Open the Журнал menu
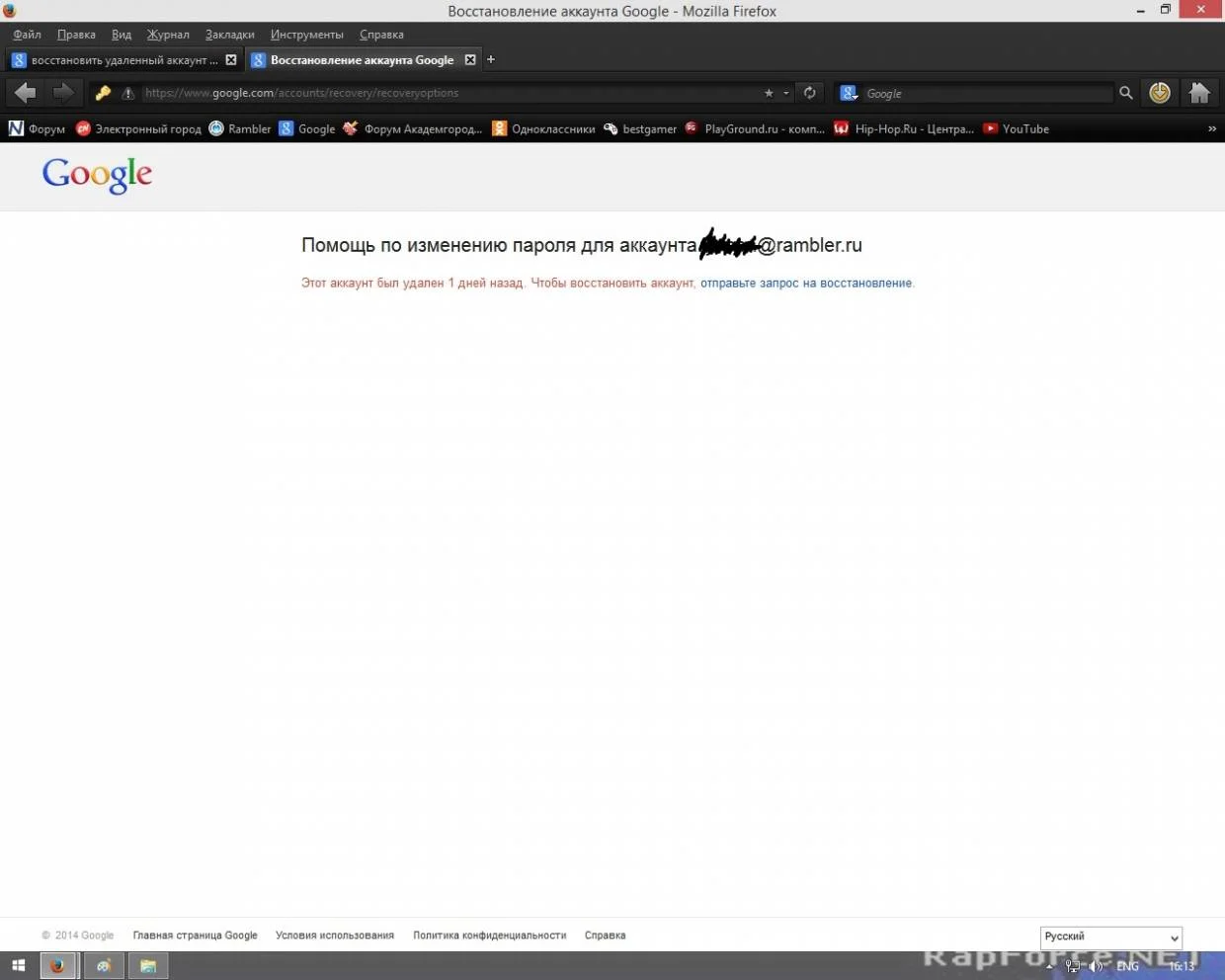This screenshot has width=1225, height=980. pyautogui.click(x=168, y=35)
